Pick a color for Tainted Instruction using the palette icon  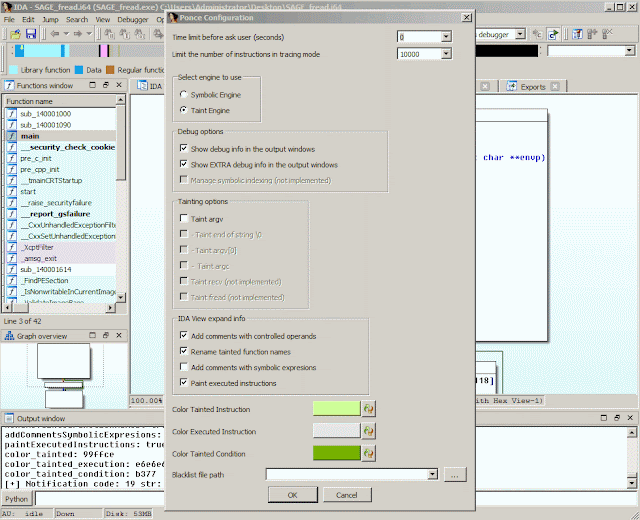(x=369, y=409)
